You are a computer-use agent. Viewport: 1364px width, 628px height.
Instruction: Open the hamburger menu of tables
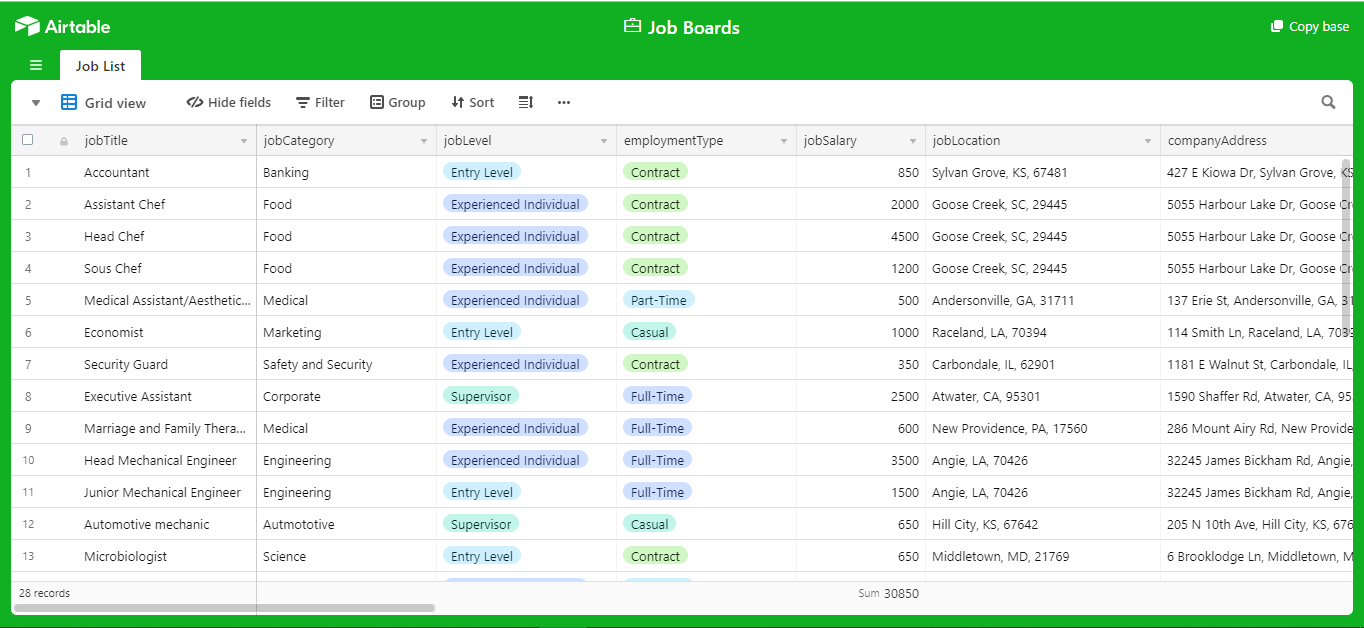click(x=36, y=66)
